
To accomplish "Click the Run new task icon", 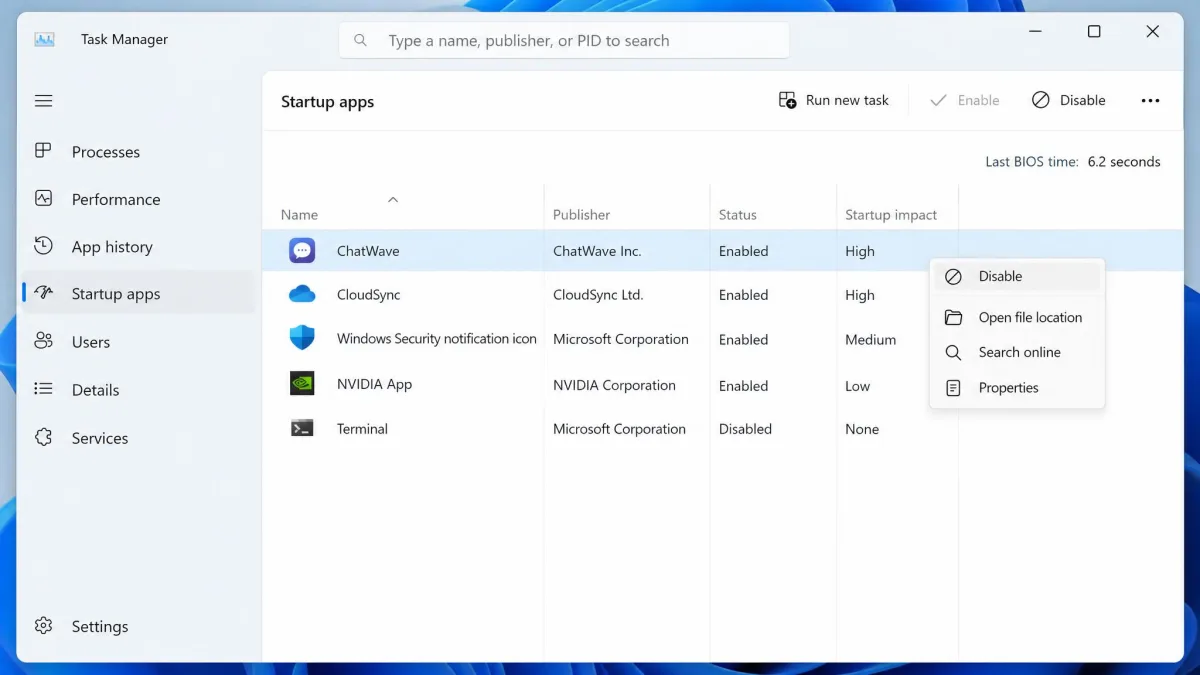I will (788, 100).
